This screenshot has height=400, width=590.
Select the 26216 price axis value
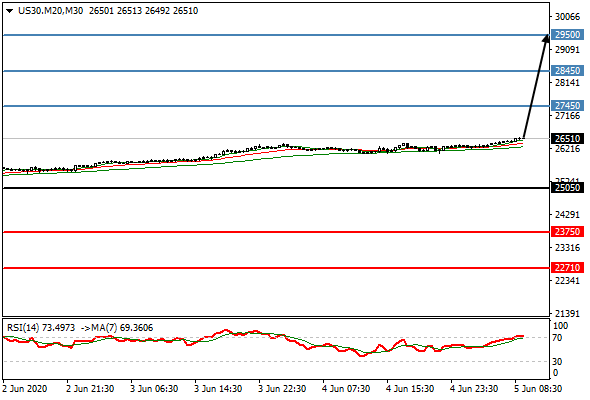coord(567,149)
